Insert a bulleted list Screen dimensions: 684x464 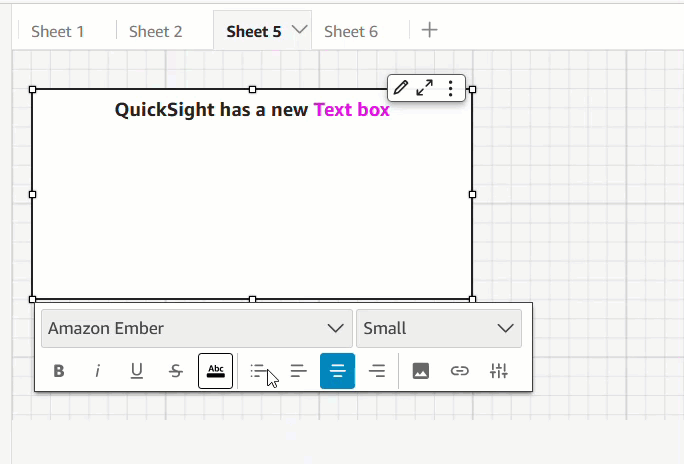259,371
